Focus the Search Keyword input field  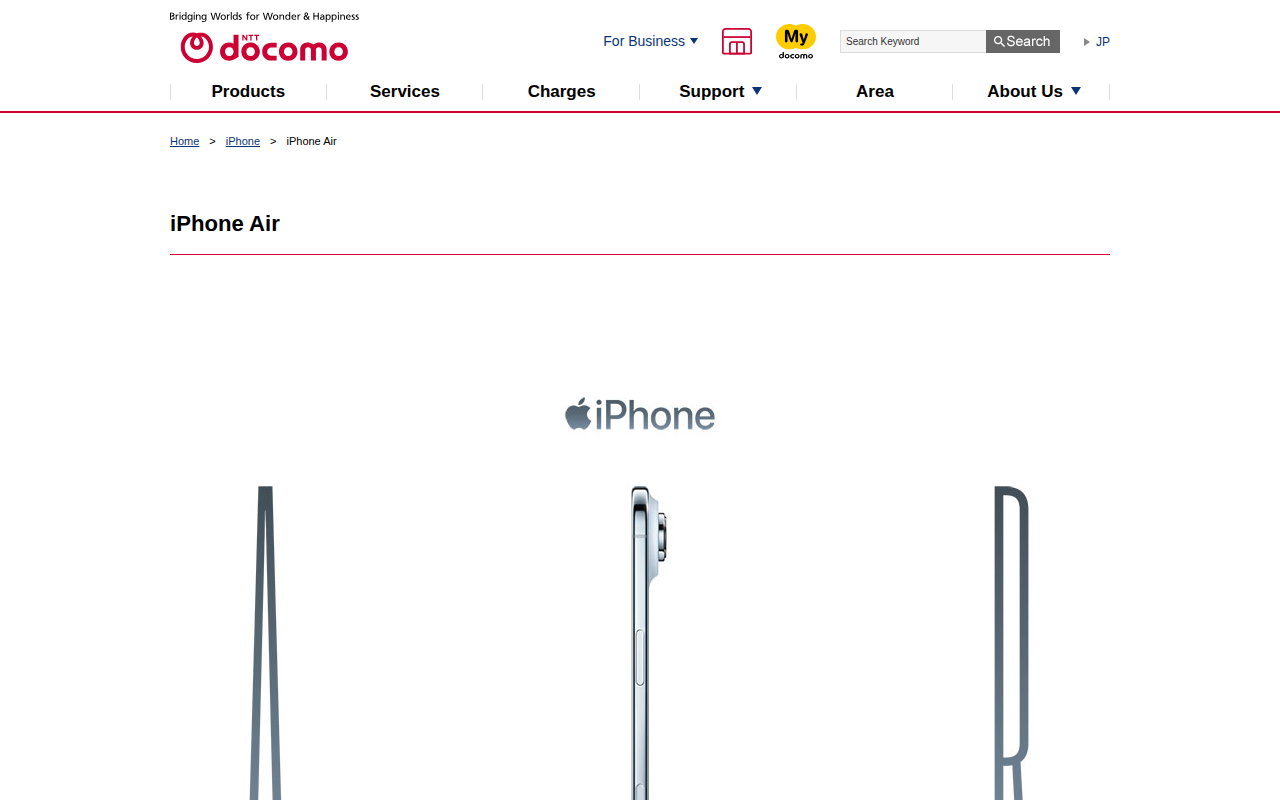click(913, 41)
